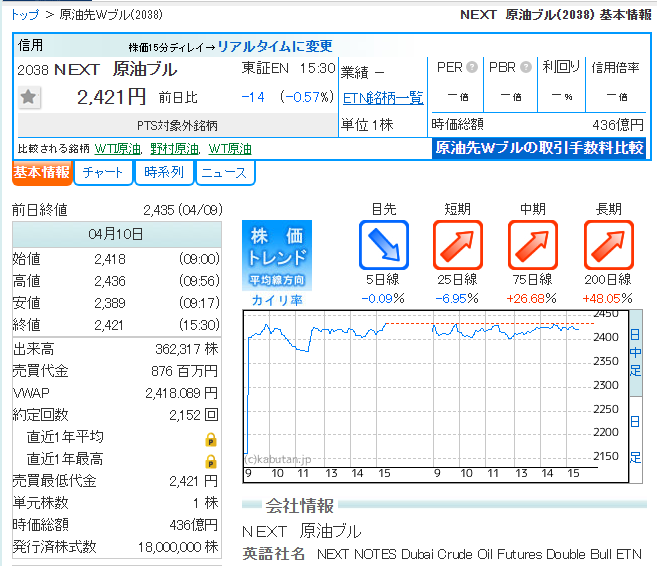Click the 信用倍率 column header
This screenshot has width=657, height=566.
pos(616,67)
